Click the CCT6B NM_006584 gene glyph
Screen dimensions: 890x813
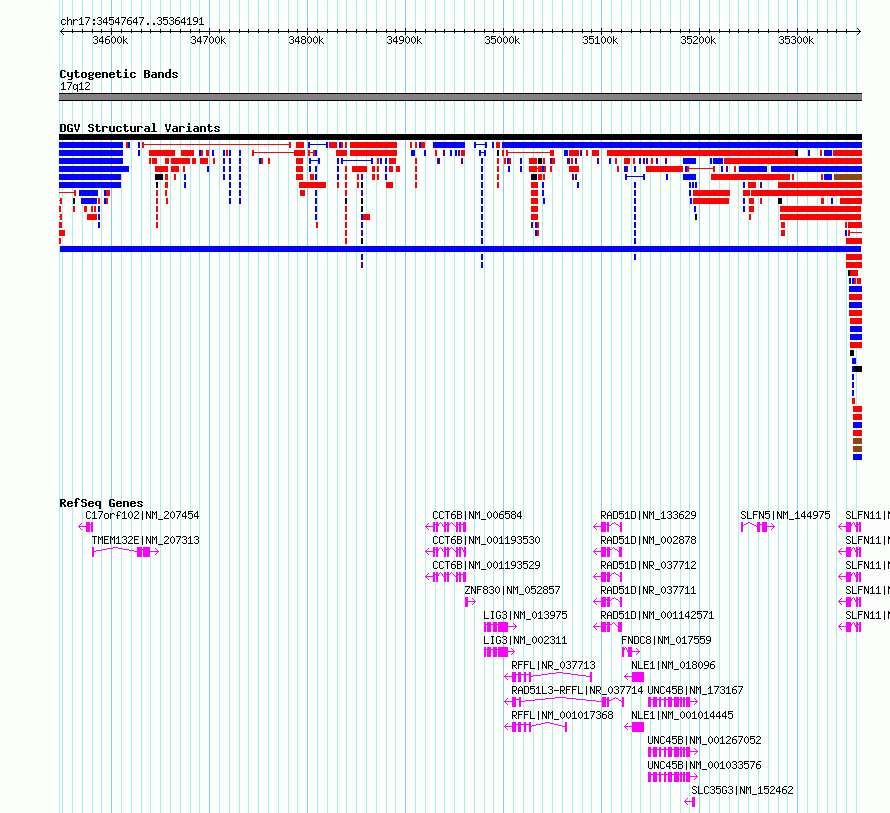[x=446, y=527]
